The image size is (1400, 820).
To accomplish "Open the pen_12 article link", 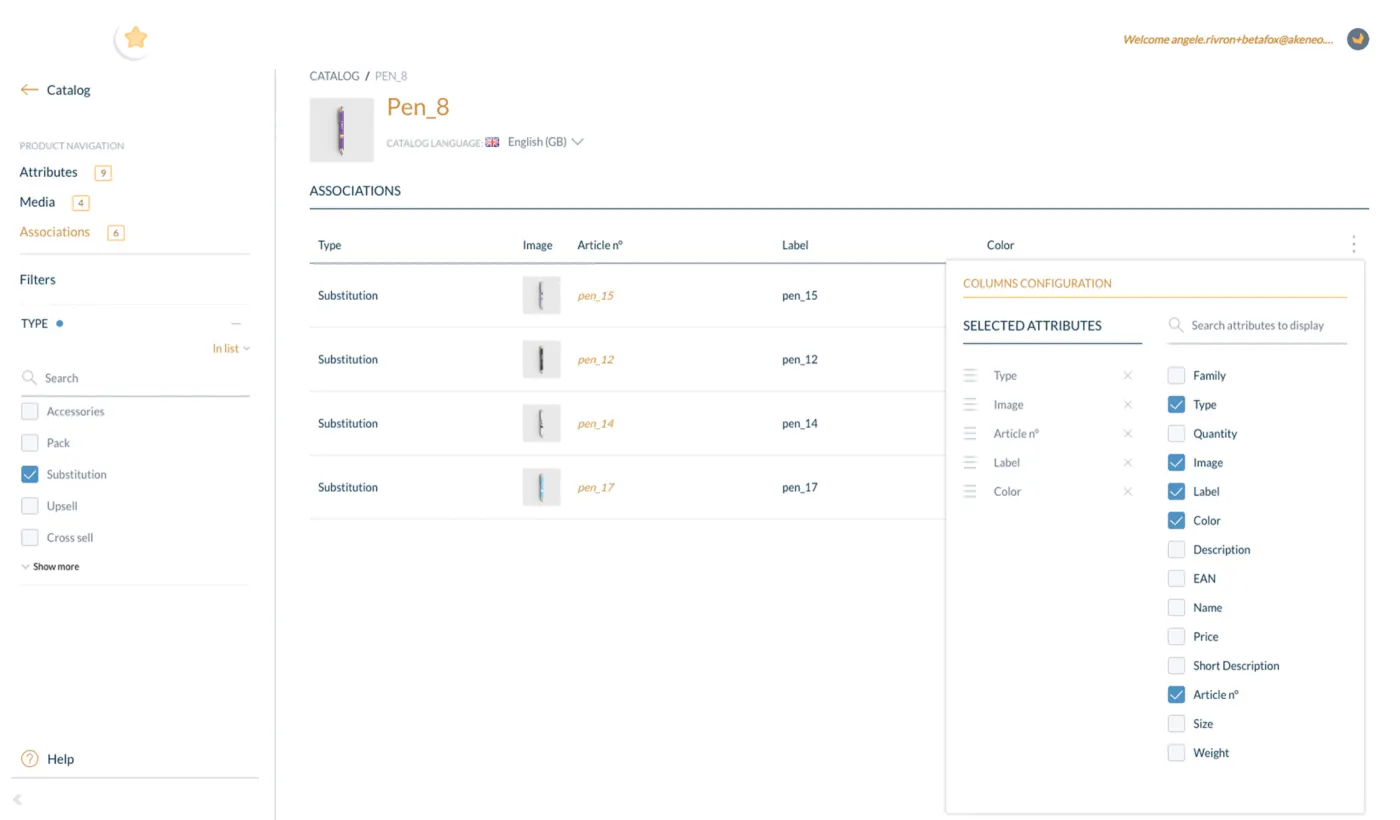I will 596,360.
